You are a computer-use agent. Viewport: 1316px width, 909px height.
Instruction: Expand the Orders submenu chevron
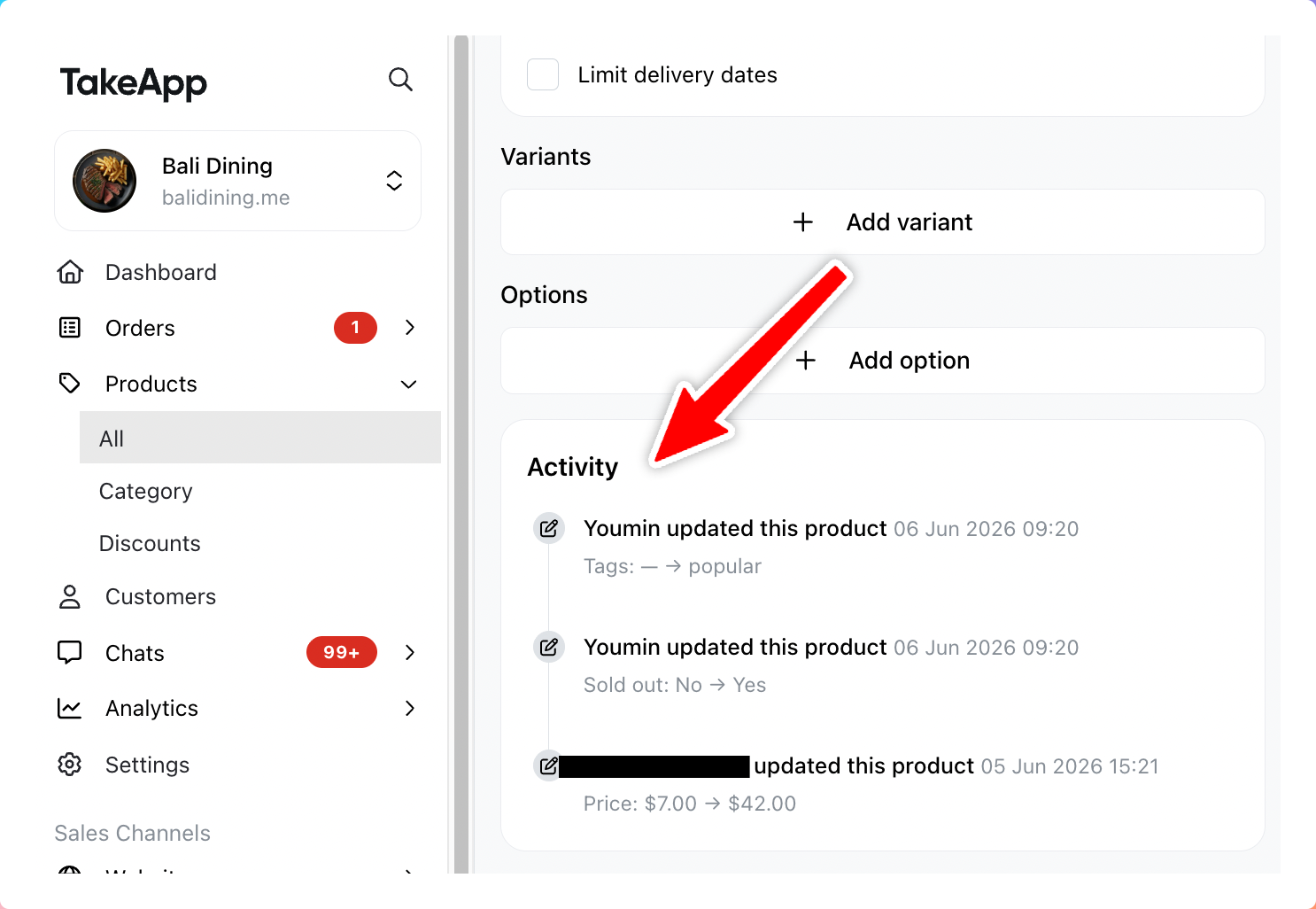409,328
